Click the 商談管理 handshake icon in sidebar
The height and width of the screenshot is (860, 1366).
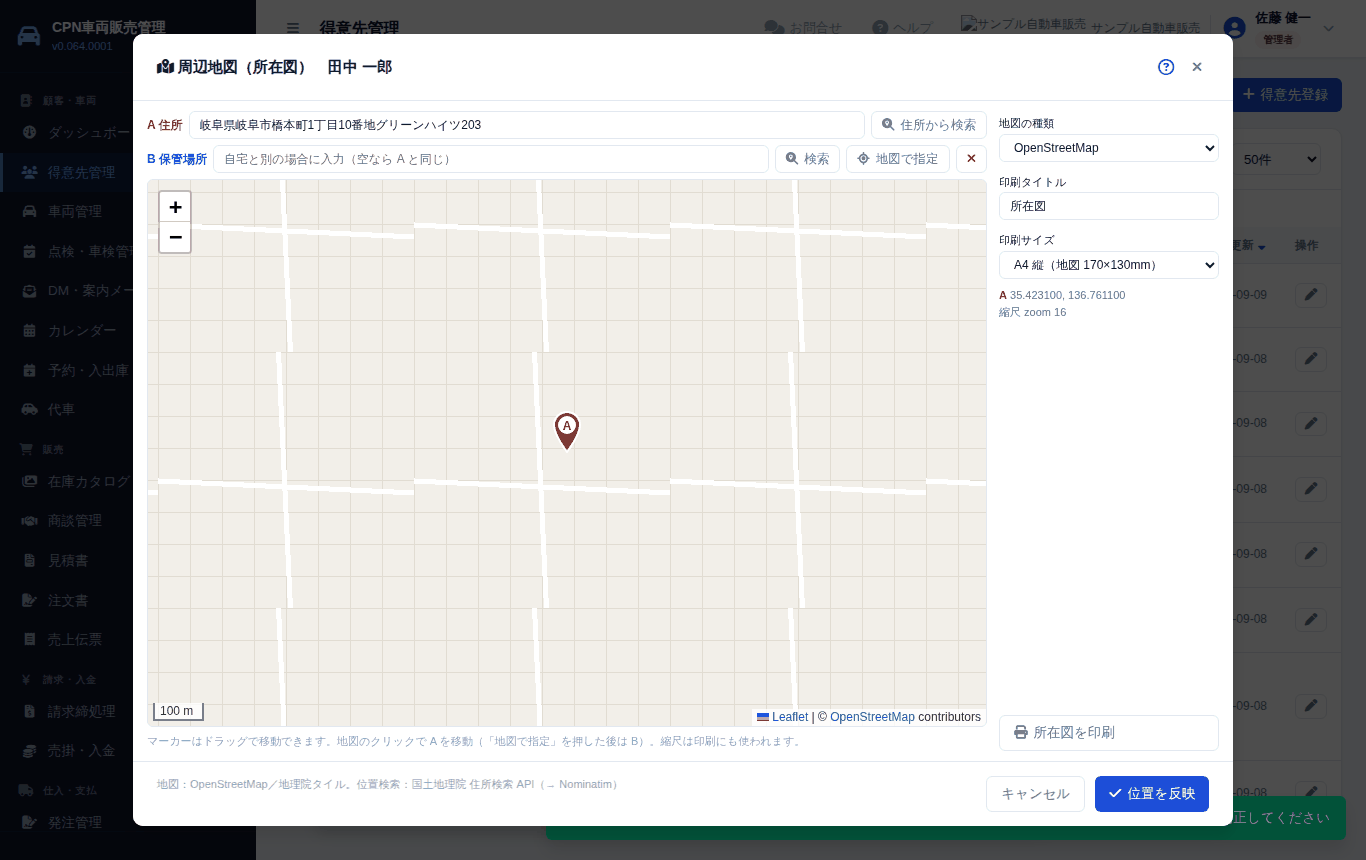tap(29, 521)
